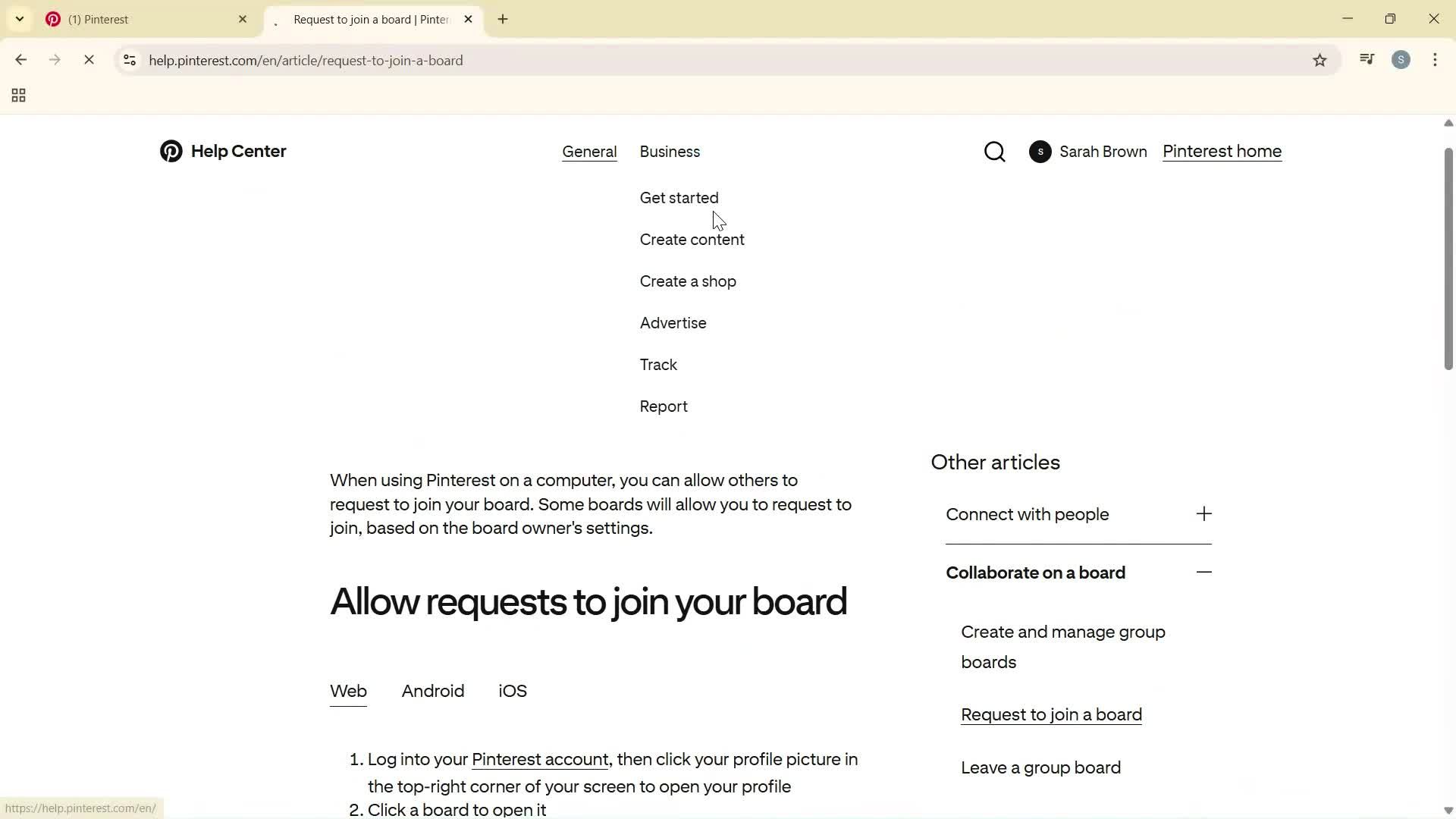Click the tab groups grid icon
The height and width of the screenshot is (819, 1456).
point(18,95)
